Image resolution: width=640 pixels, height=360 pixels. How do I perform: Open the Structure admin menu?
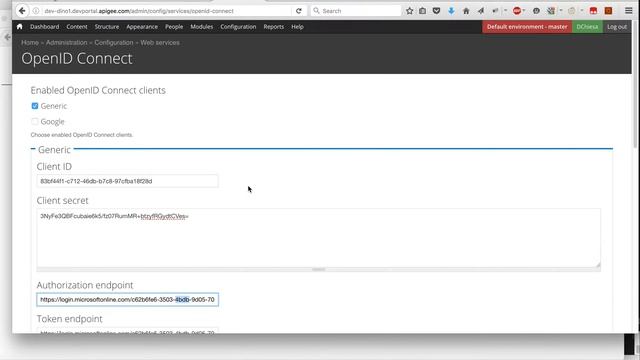107,27
